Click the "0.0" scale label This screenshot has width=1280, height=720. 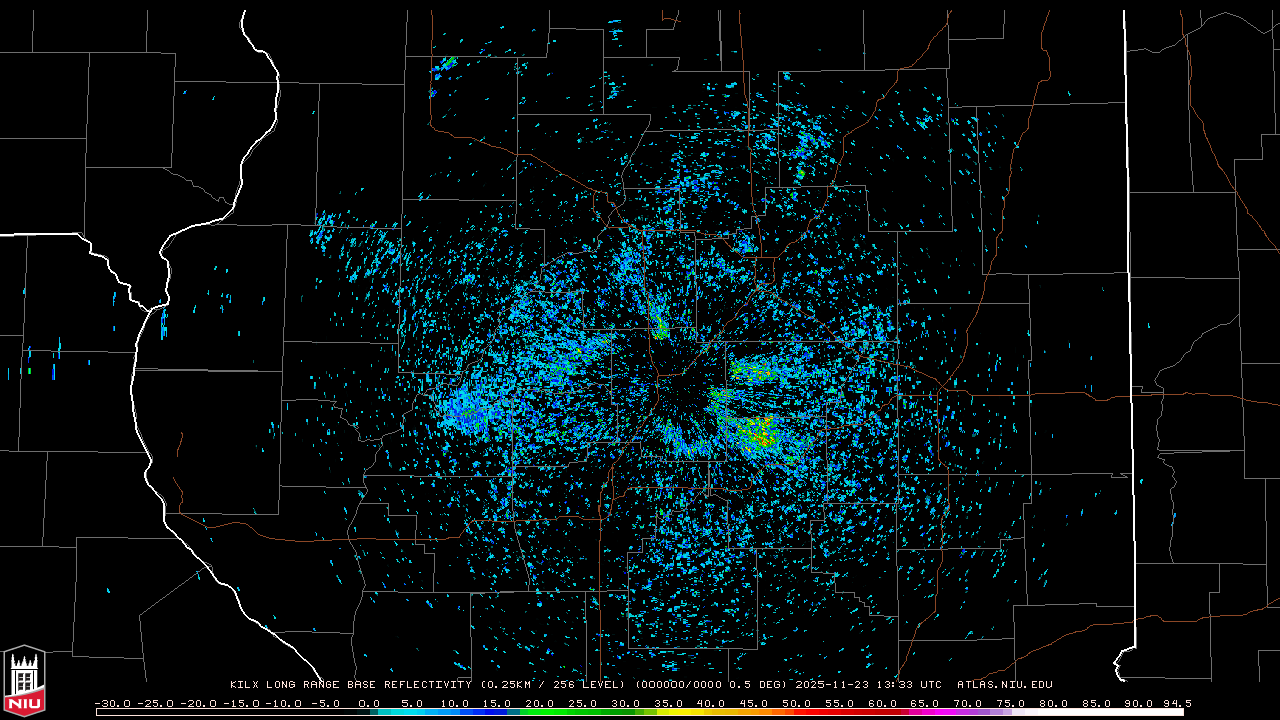point(369,703)
